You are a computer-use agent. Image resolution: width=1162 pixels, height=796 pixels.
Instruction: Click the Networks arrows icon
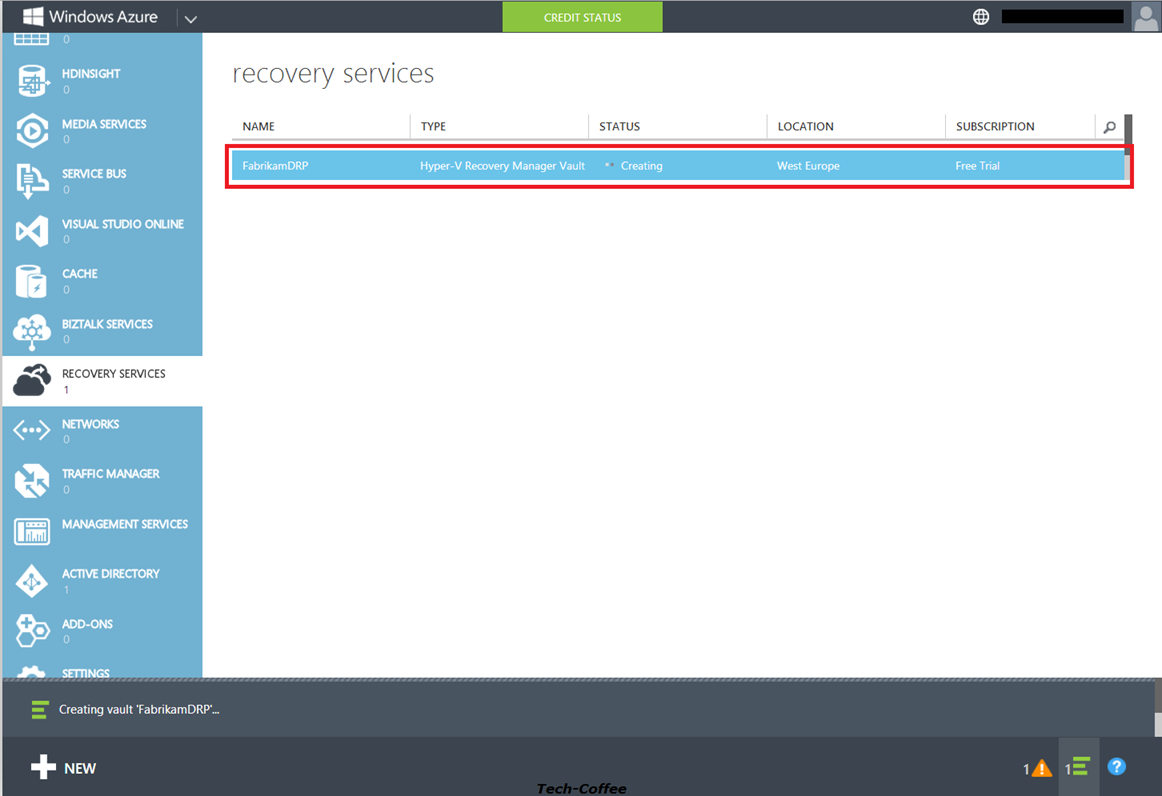click(x=32, y=430)
